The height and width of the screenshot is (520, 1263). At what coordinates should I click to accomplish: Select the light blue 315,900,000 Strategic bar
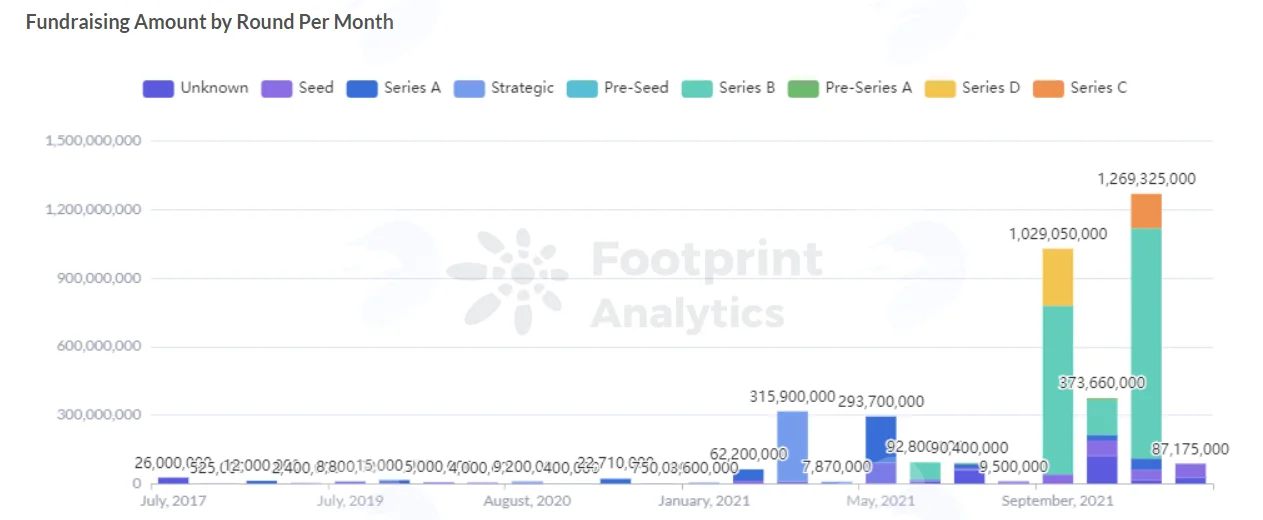(793, 447)
